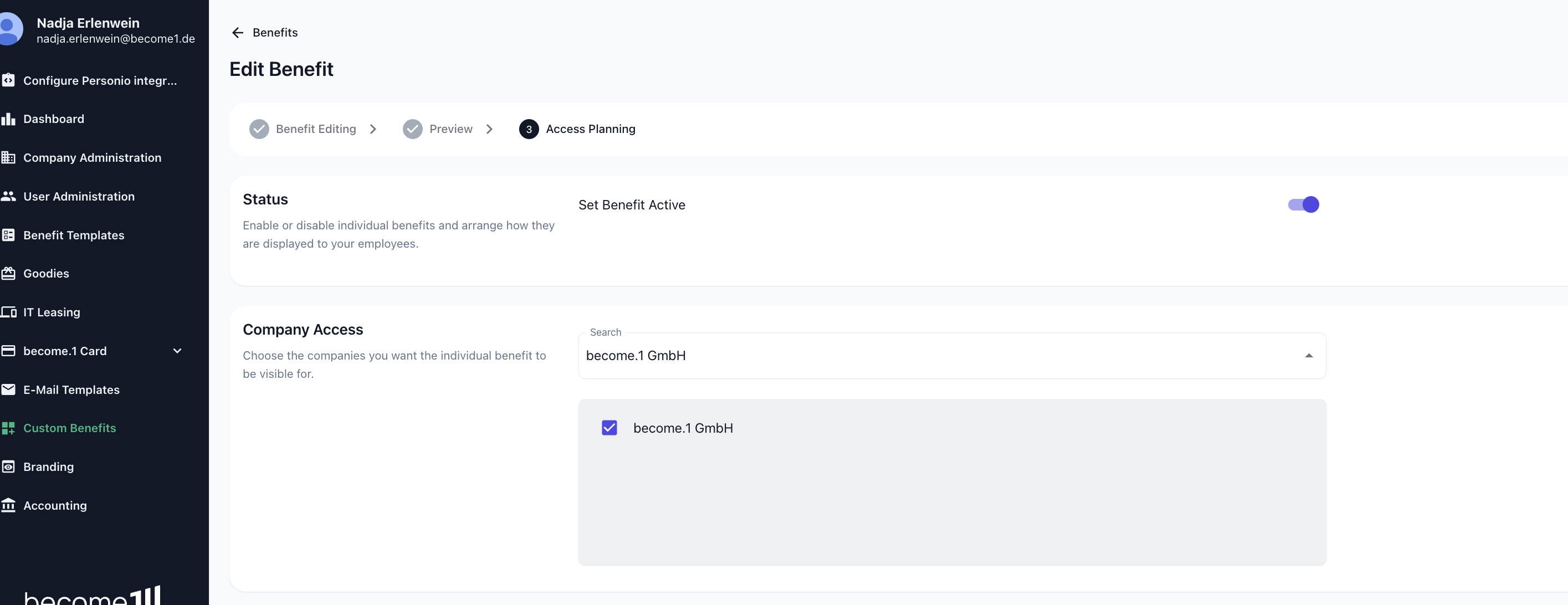Click the Company Administration building icon

point(8,158)
